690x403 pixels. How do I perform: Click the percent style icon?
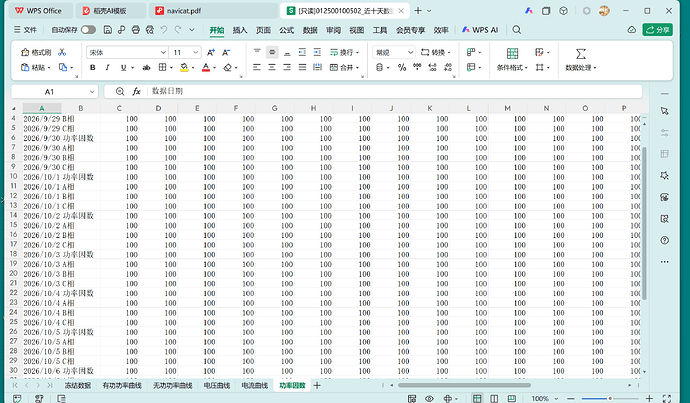(402, 67)
